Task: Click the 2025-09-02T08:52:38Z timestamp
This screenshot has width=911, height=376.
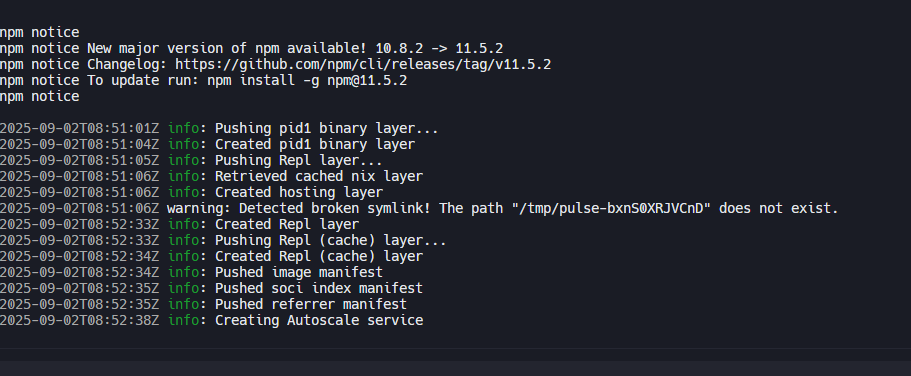Action: 80,320
